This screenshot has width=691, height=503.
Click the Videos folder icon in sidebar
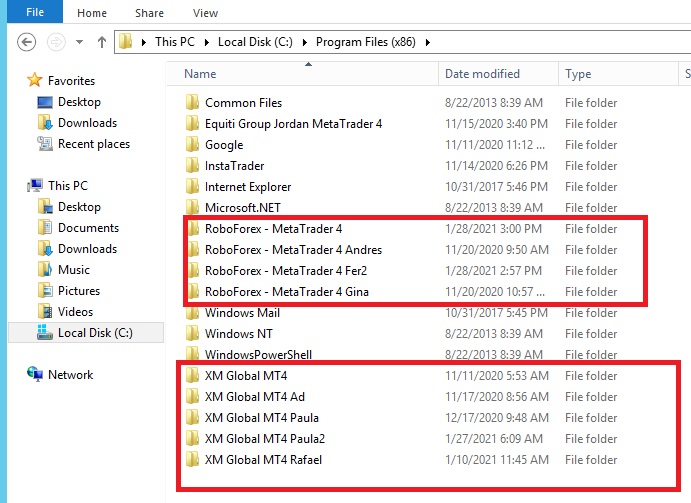click(45, 312)
